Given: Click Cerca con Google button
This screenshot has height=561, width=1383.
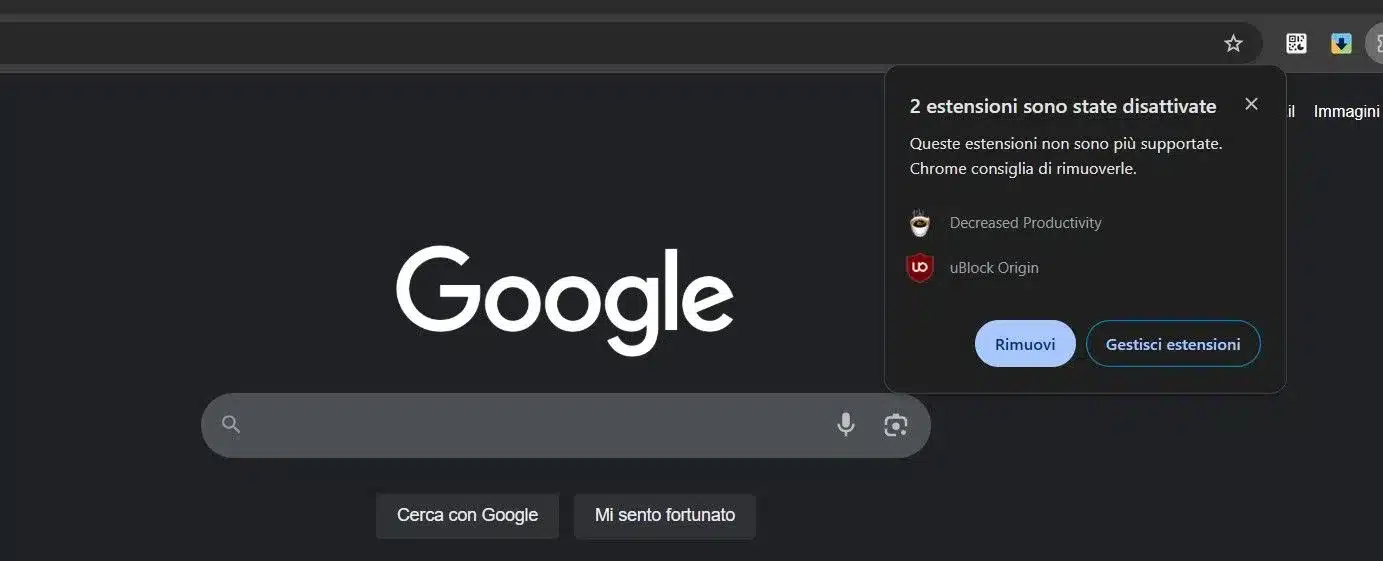Looking at the screenshot, I should pyautogui.click(x=467, y=516).
